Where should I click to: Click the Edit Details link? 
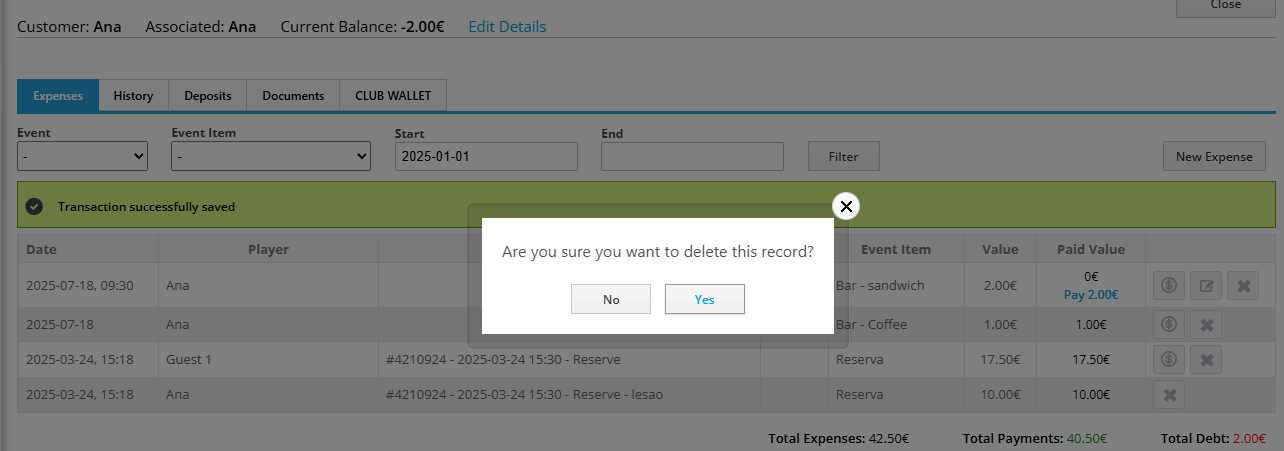pos(507,27)
